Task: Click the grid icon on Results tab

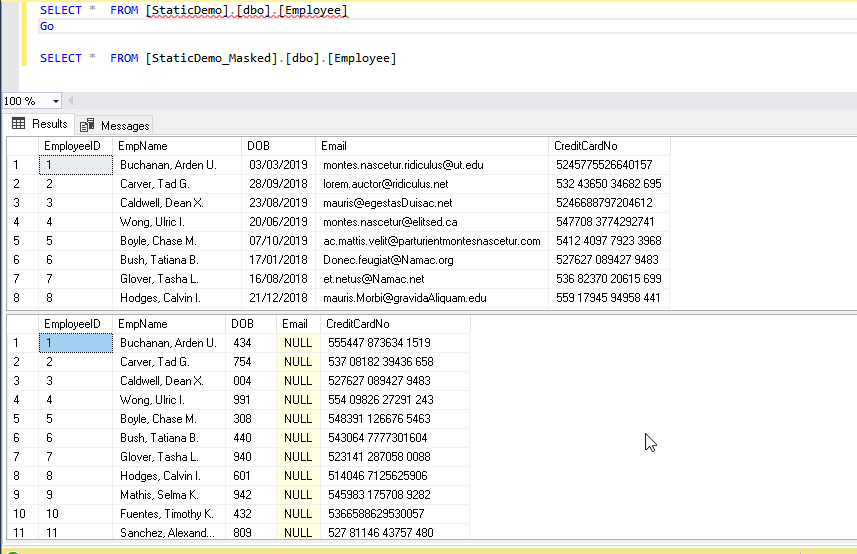Action: [x=18, y=124]
